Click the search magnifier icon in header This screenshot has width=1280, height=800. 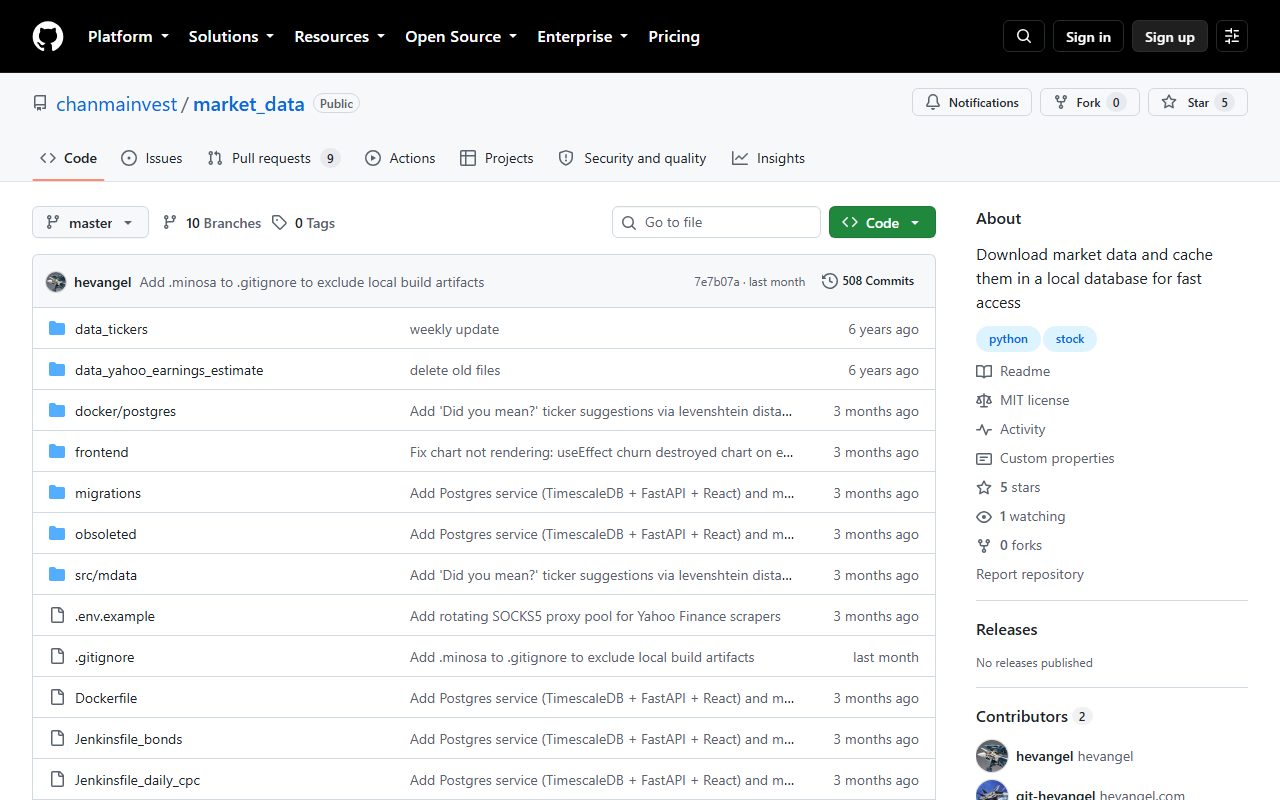pyautogui.click(x=1024, y=37)
